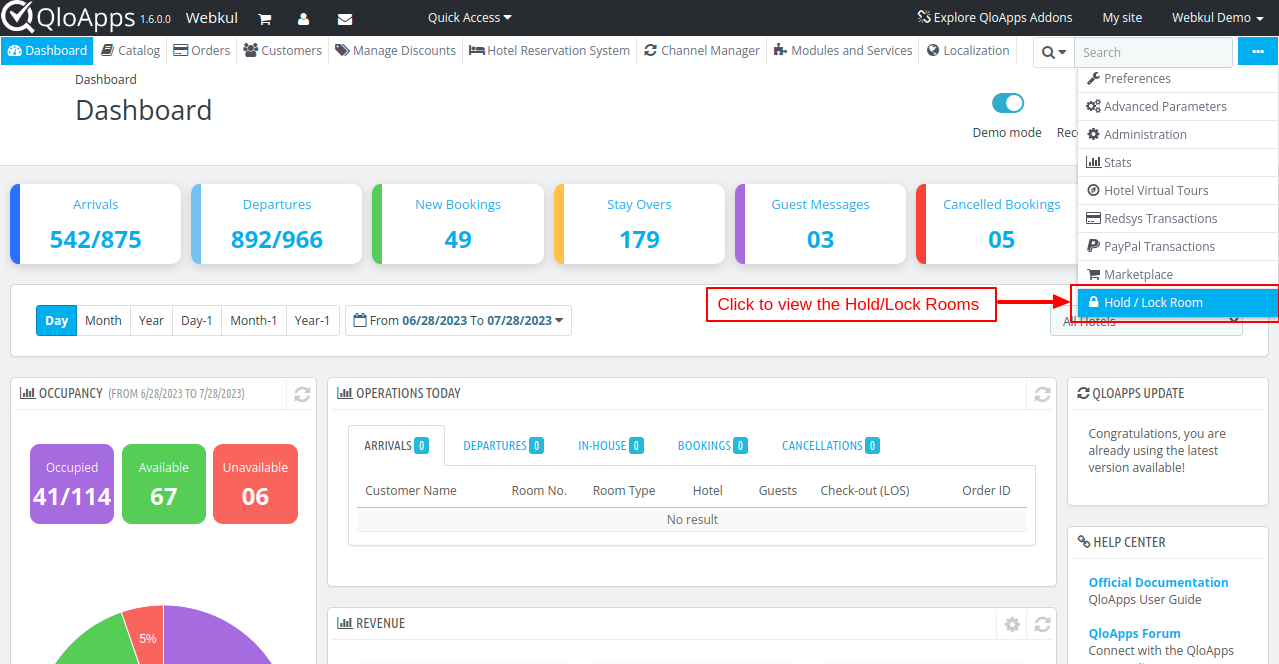Select the Month range button
1279x664 pixels.
[x=103, y=321]
